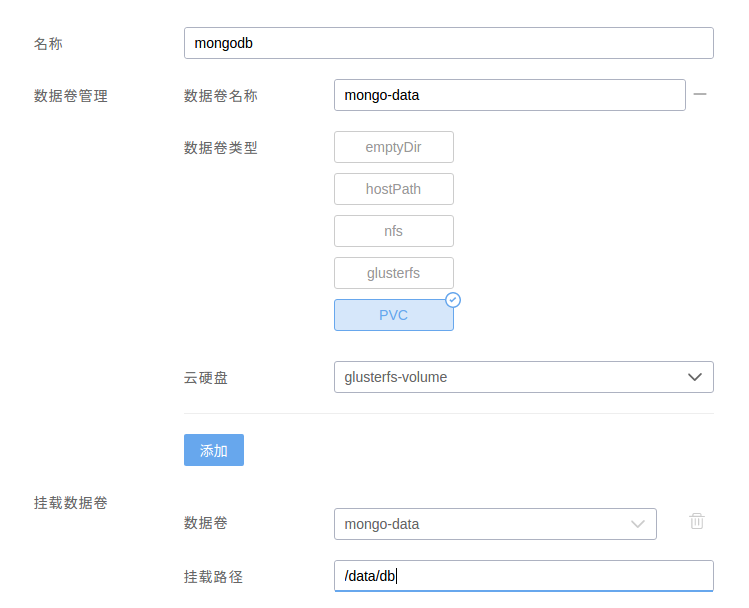Viewport: 749px width, 608px height.
Task: Click the 挂载数据卷 section label
Action: click(x=71, y=502)
